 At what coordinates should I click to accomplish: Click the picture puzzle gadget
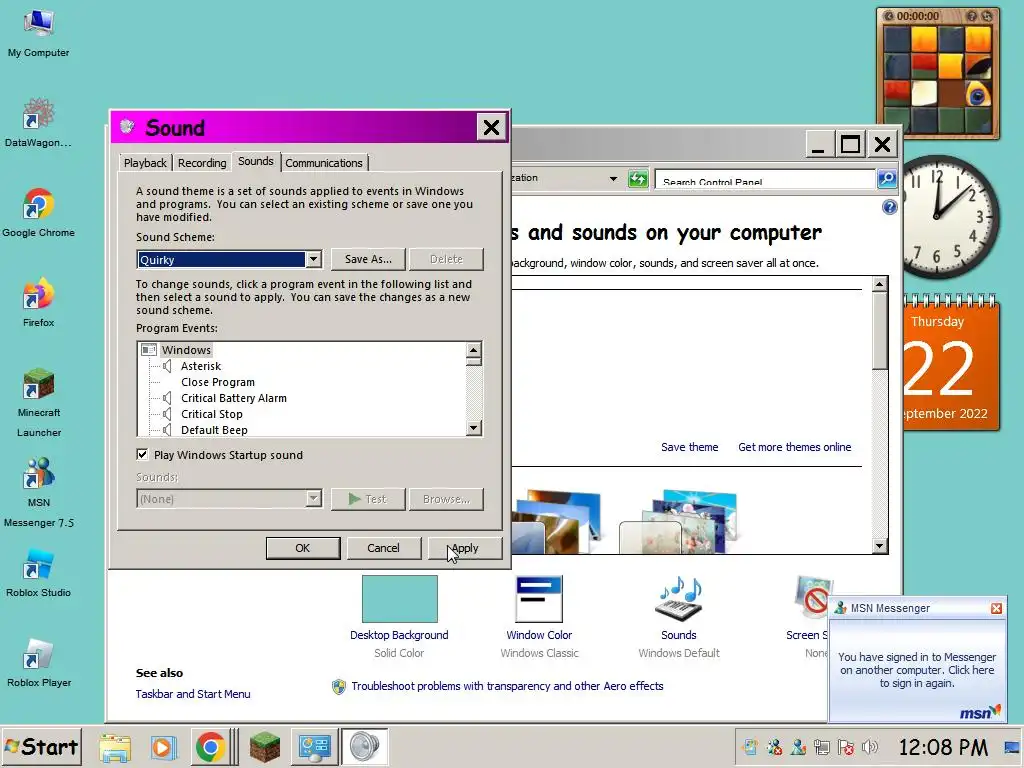tap(938, 73)
